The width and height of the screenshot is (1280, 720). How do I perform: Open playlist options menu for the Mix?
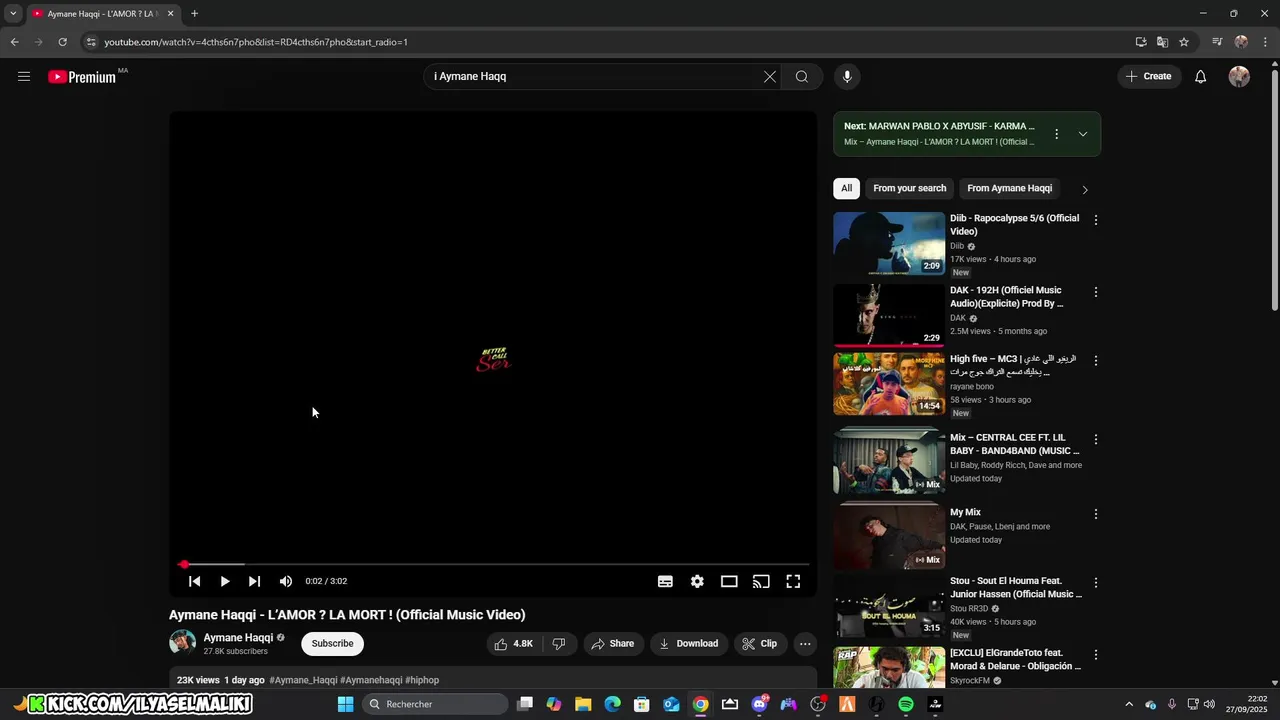click(x=1056, y=134)
